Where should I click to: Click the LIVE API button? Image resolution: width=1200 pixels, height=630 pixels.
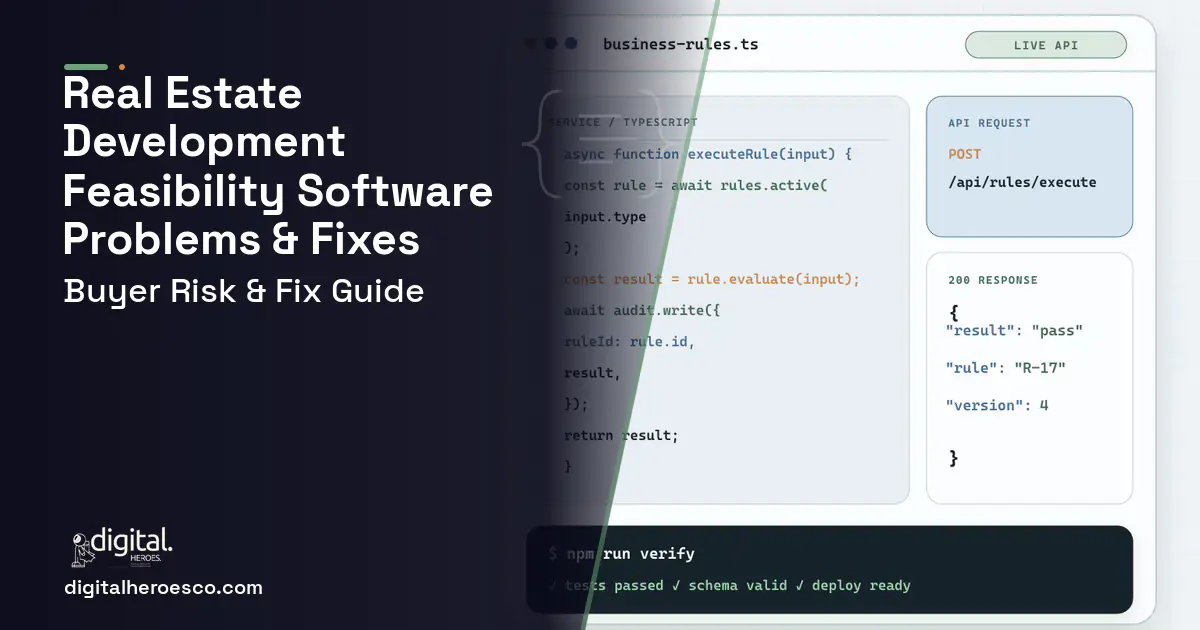pyautogui.click(x=1045, y=45)
